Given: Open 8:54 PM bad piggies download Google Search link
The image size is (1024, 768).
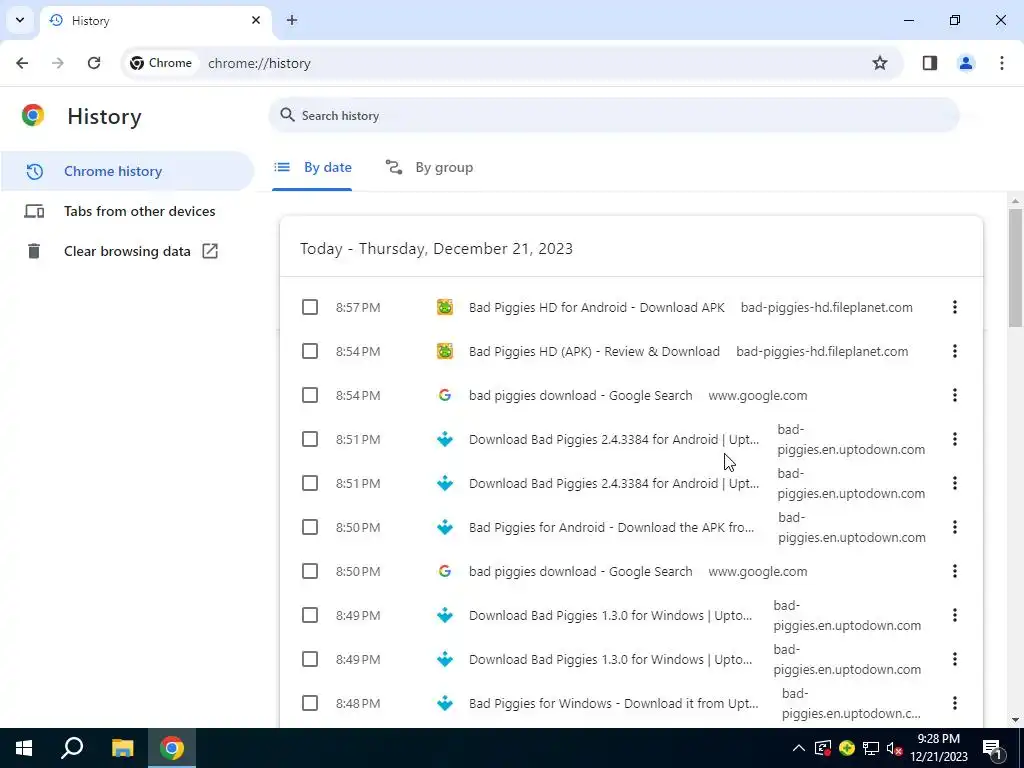Looking at the screenshot, I should tap(580, 396).
